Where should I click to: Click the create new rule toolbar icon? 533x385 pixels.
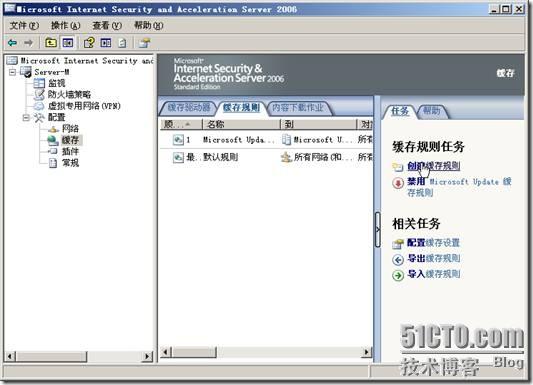tap(144, 43)
